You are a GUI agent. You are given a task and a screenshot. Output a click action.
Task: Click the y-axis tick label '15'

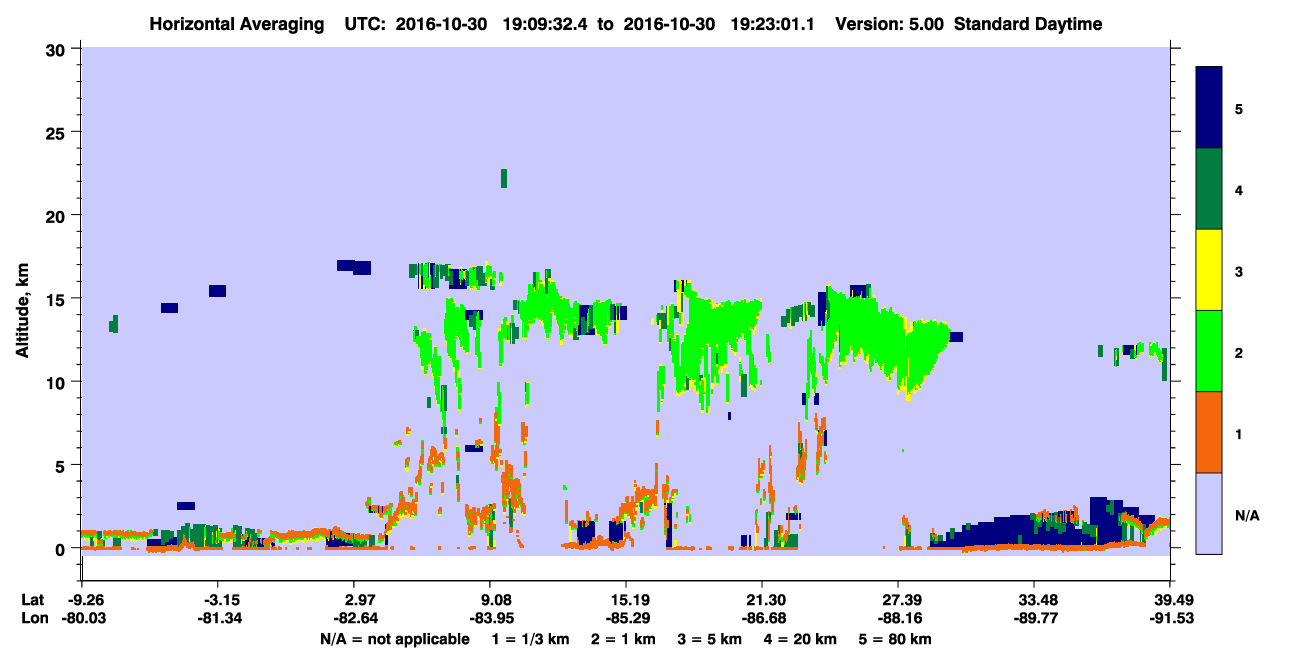click(58, 299)
